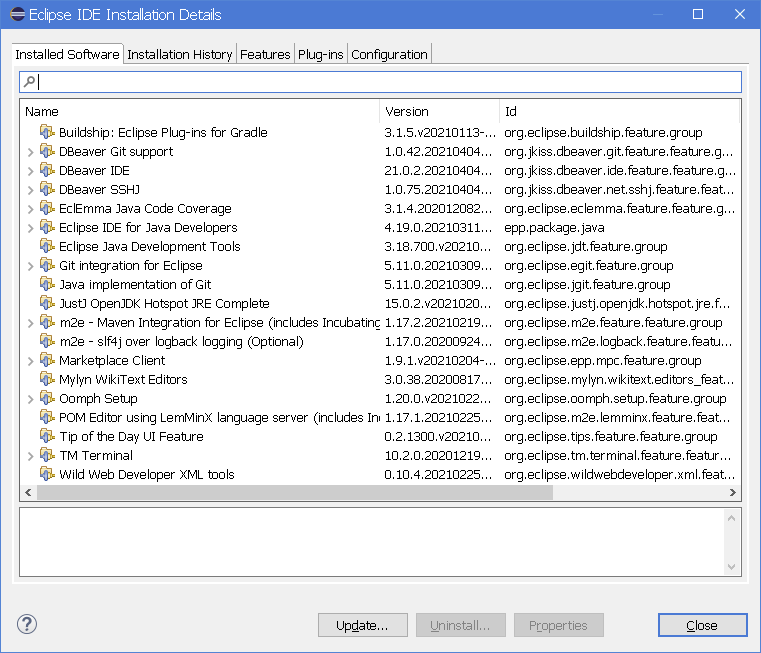Viewport: 761px width, 653px height.
Task: Switch to the Installed Software tab
Action: coord(67,54)
